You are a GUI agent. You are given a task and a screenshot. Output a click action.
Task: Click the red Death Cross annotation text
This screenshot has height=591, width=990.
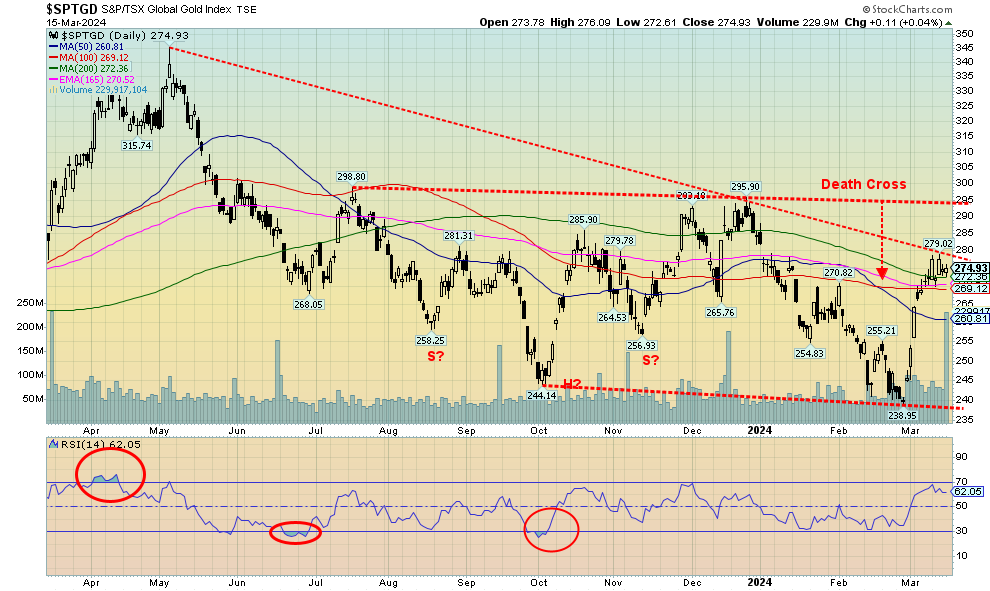pos(863,184)
